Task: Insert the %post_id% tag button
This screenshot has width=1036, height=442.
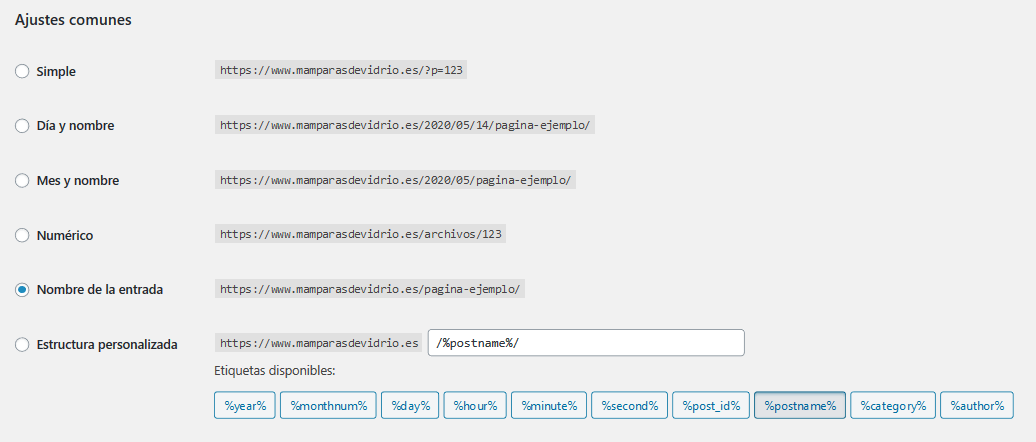Action: (711, 405)
